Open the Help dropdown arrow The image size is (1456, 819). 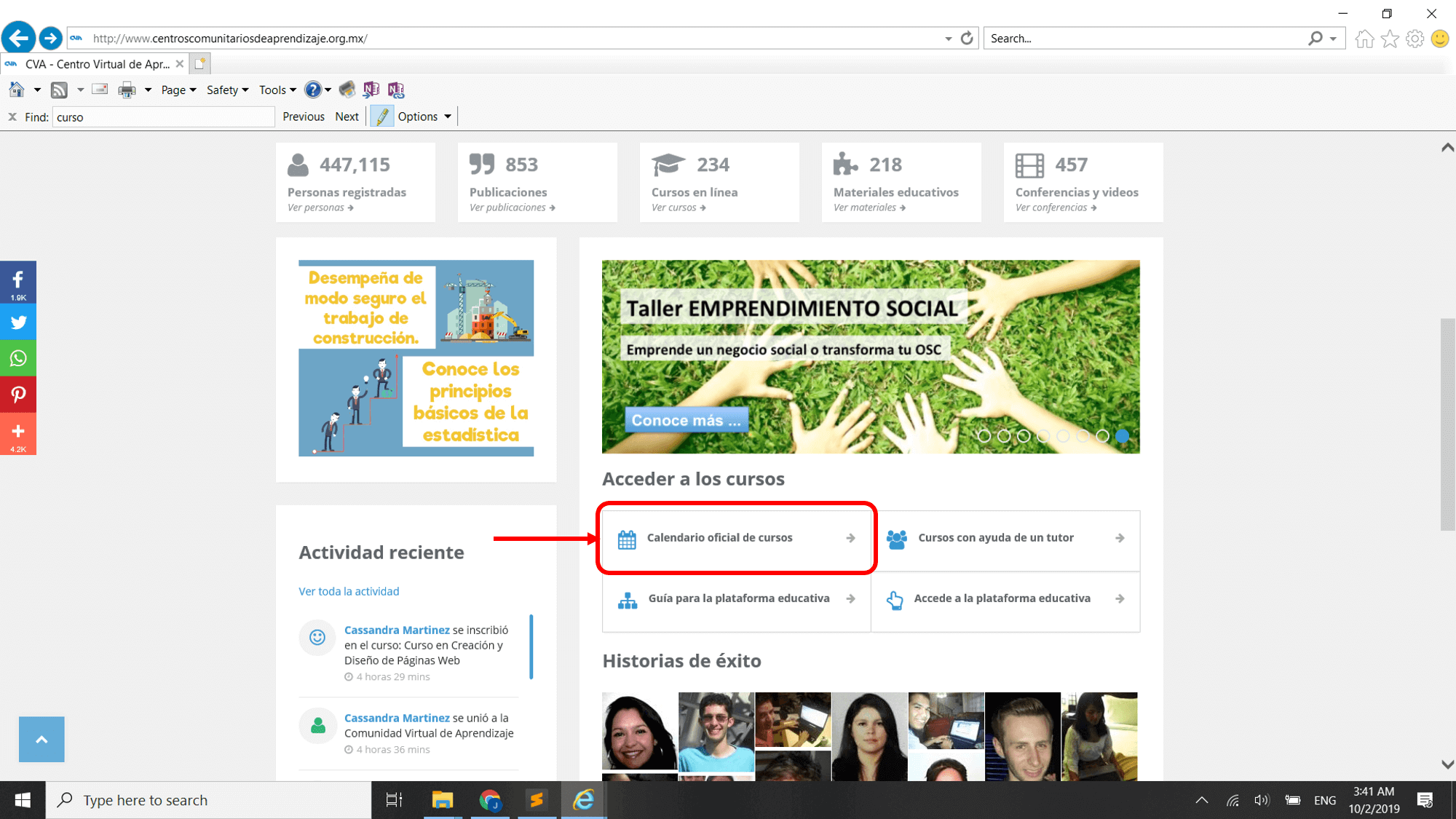[x=328, y=90]
